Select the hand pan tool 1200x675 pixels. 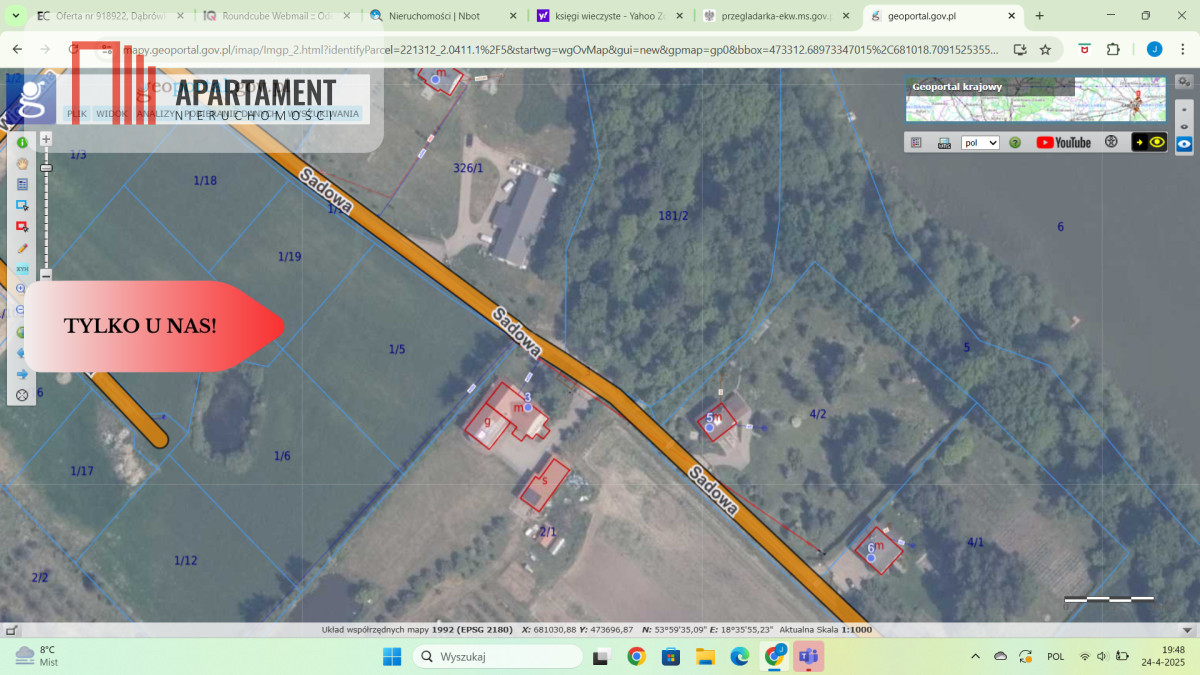pyautogui.click(x=22, y=164)
